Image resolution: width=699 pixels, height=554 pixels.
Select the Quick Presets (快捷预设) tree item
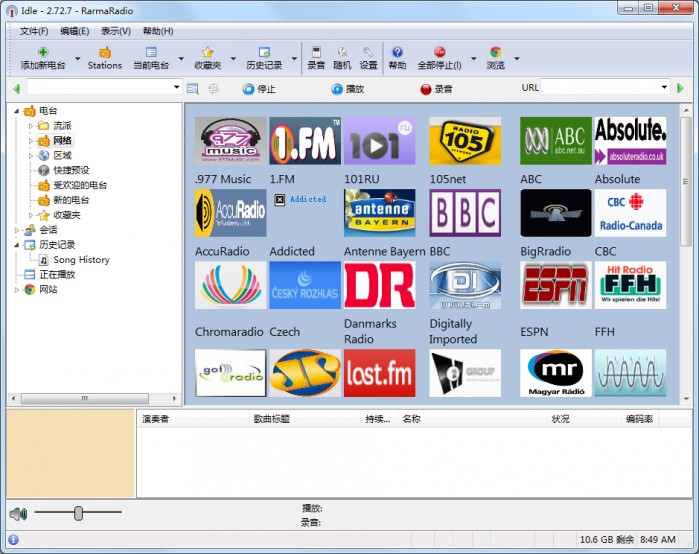pyautogui.click(x=71, y=170)
